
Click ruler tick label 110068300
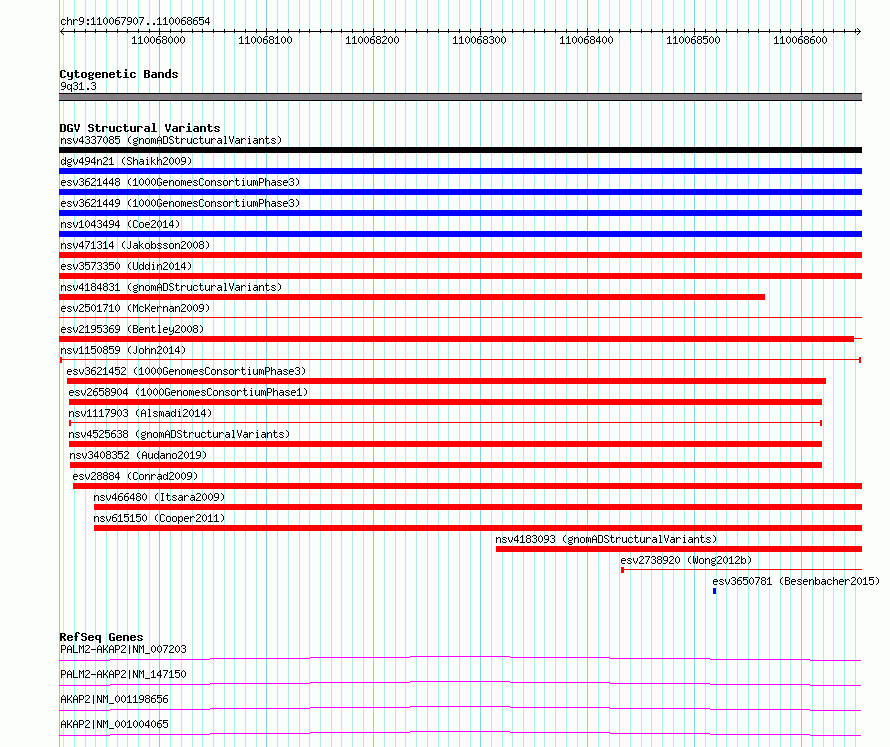pyautogui.click(x=479, y=40)
